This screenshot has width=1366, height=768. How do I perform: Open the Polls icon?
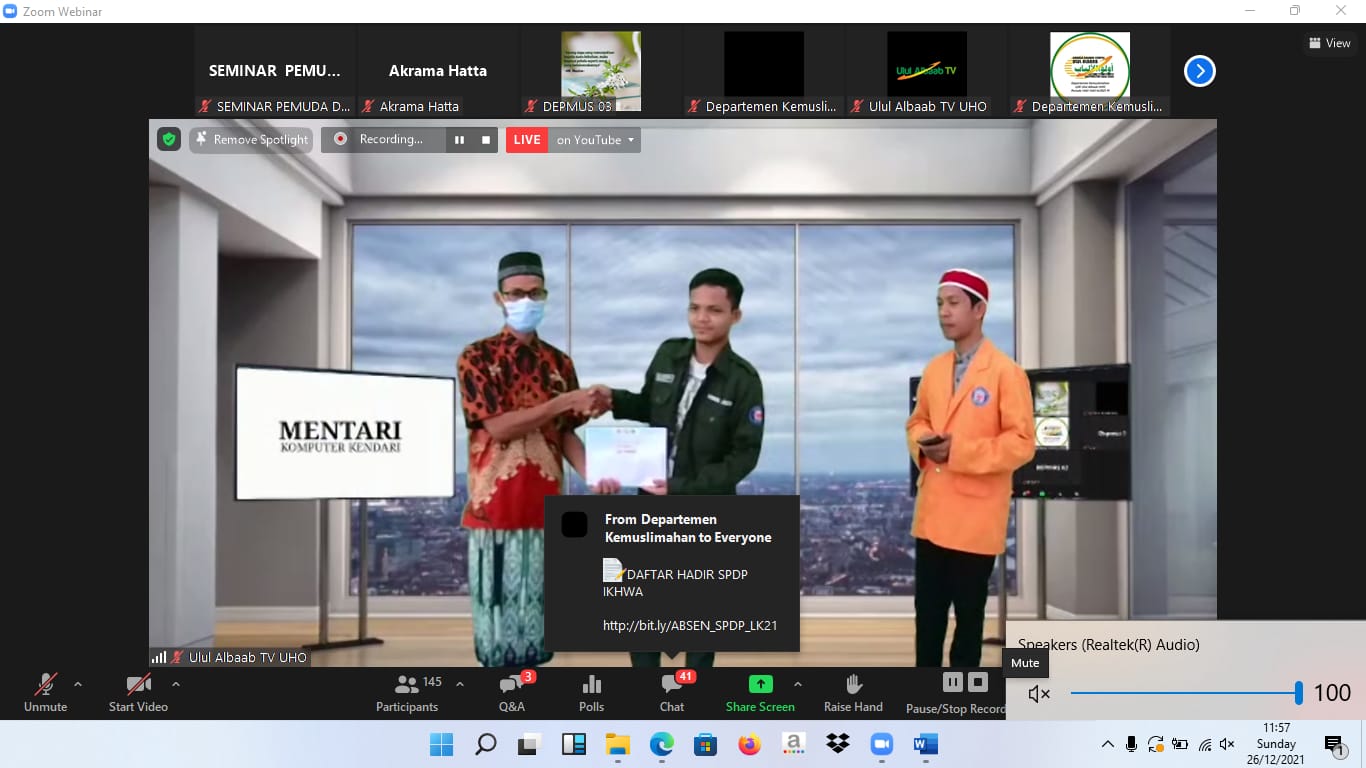[591, 692]
